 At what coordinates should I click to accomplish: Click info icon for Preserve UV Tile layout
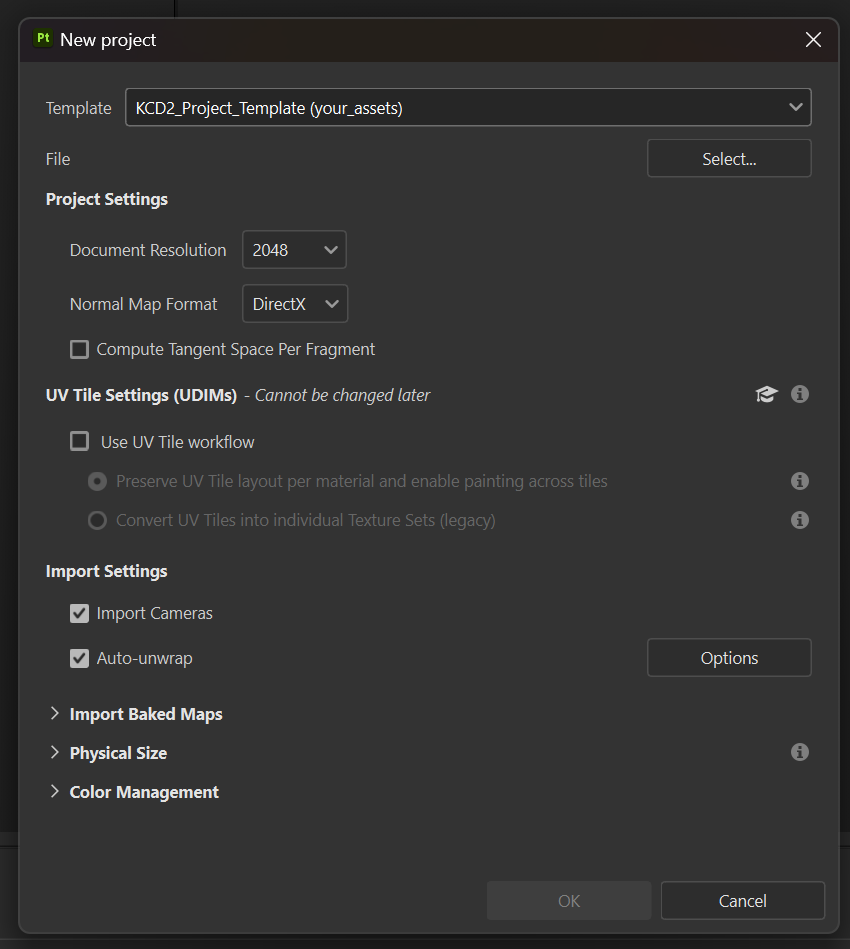coord(800,481)
